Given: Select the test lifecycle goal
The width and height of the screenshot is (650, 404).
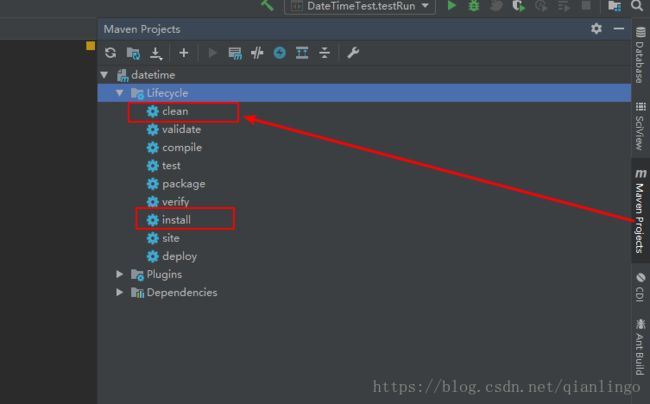Looking at the screenshot, I should pyautogui.click(x=171, y=166).
